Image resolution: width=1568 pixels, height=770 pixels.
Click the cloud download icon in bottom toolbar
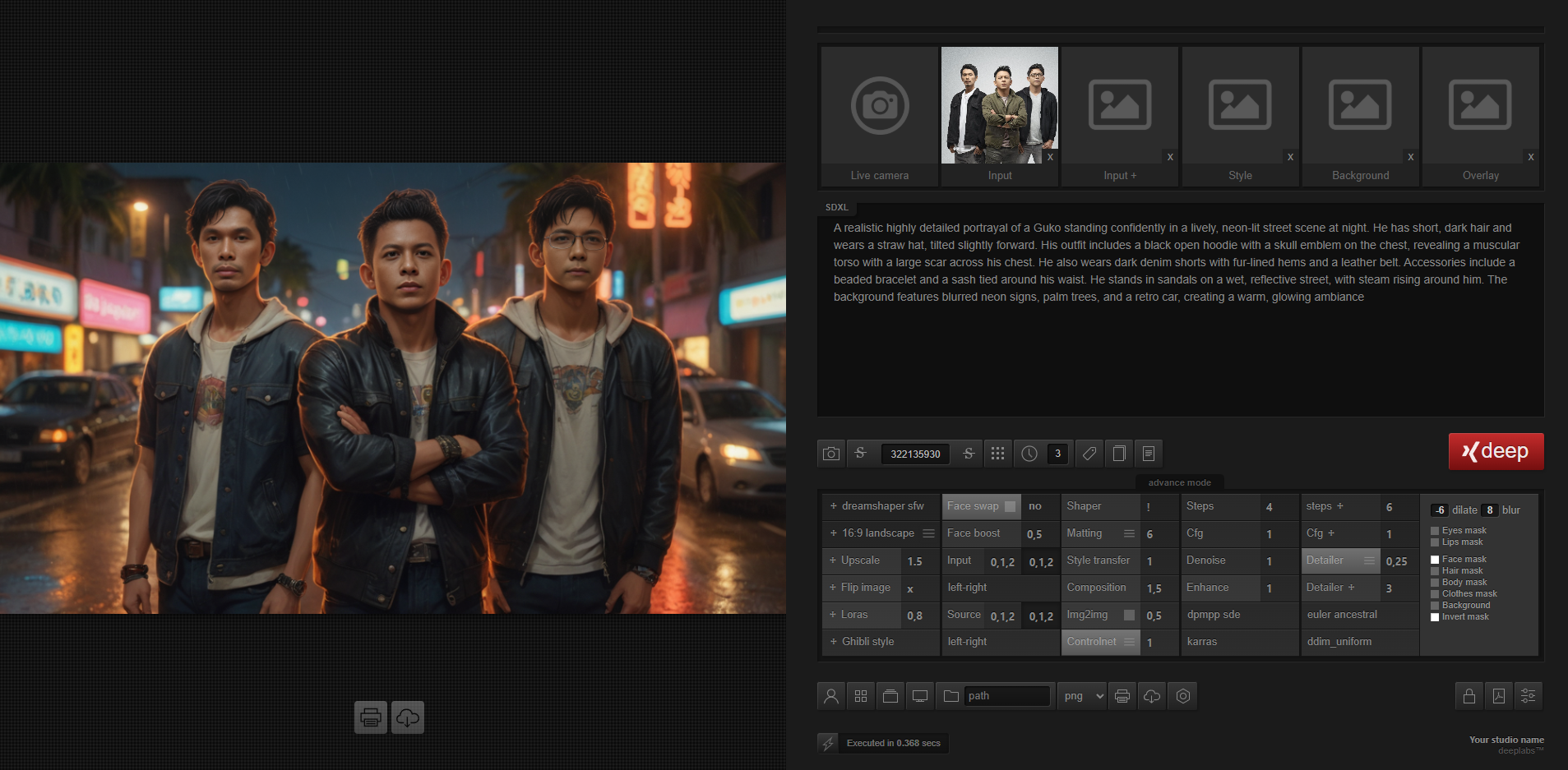(x=1152, y=696)
